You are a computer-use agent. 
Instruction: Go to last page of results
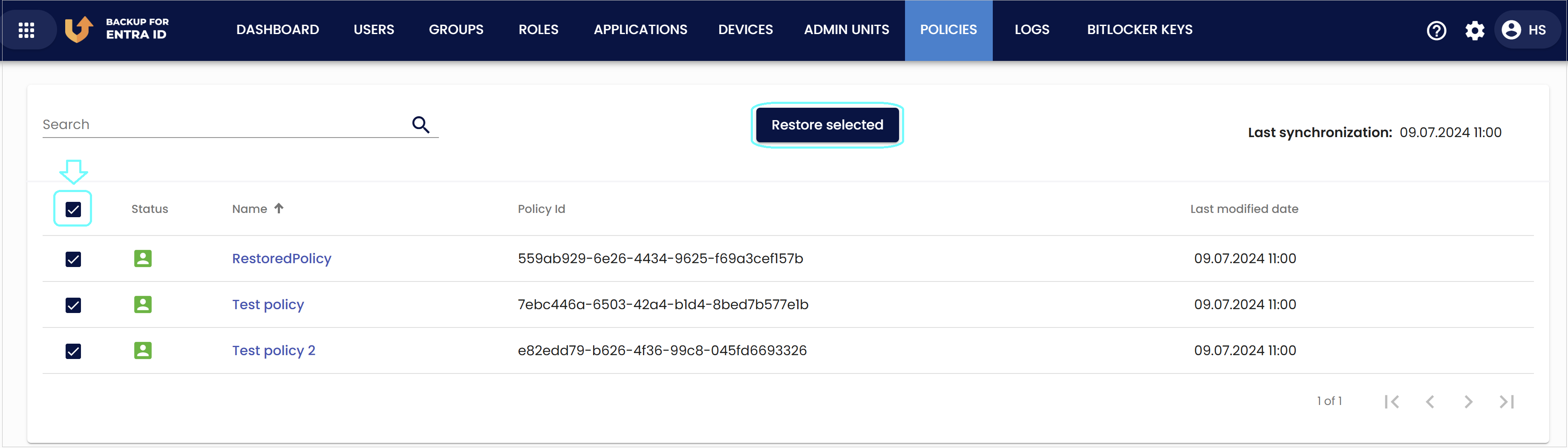point(1507,402)
